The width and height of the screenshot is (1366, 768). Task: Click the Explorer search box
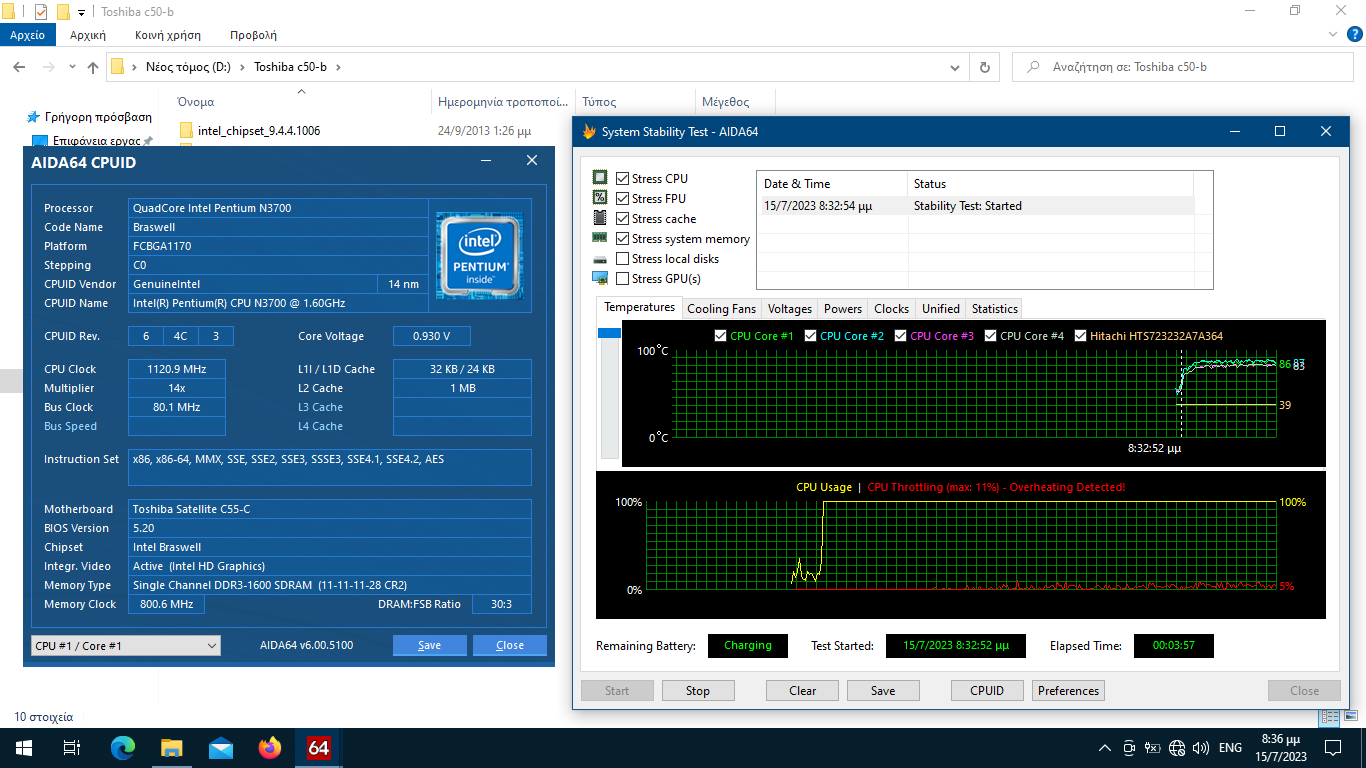tap(1185, 67)
